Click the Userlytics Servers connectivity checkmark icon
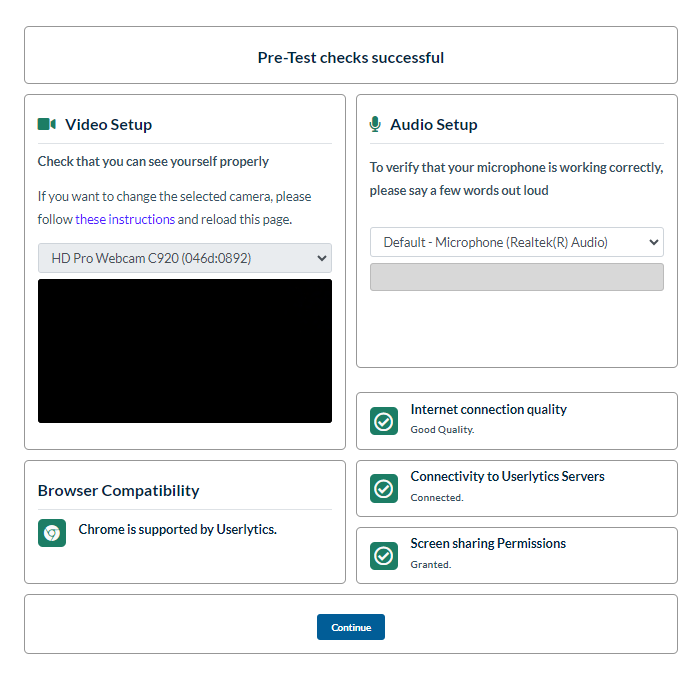This screenshot has height=683, width=694. pyautogui.click(x=384, y=488)
